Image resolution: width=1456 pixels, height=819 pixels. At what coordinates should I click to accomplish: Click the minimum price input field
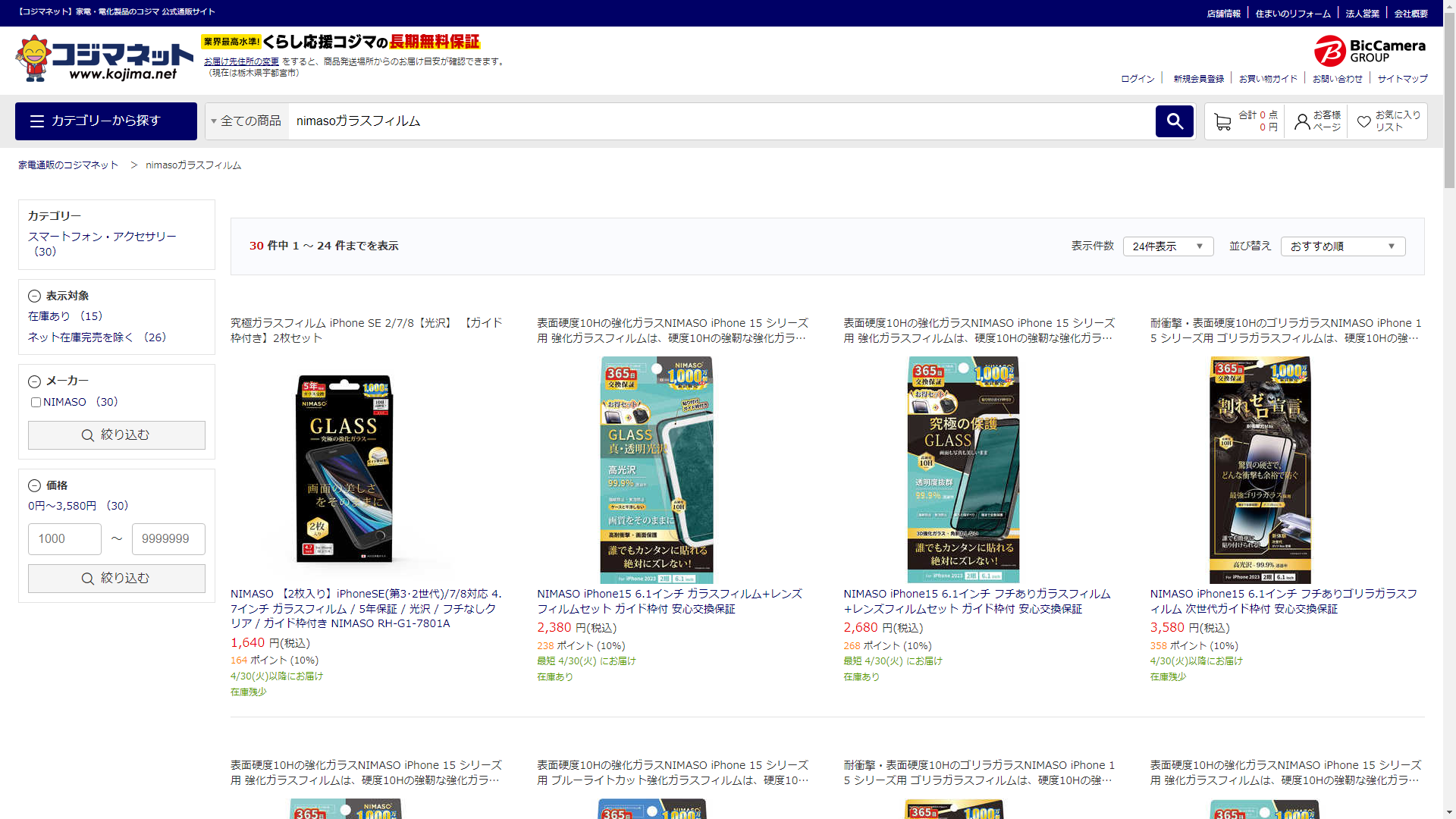click(64, 539)
